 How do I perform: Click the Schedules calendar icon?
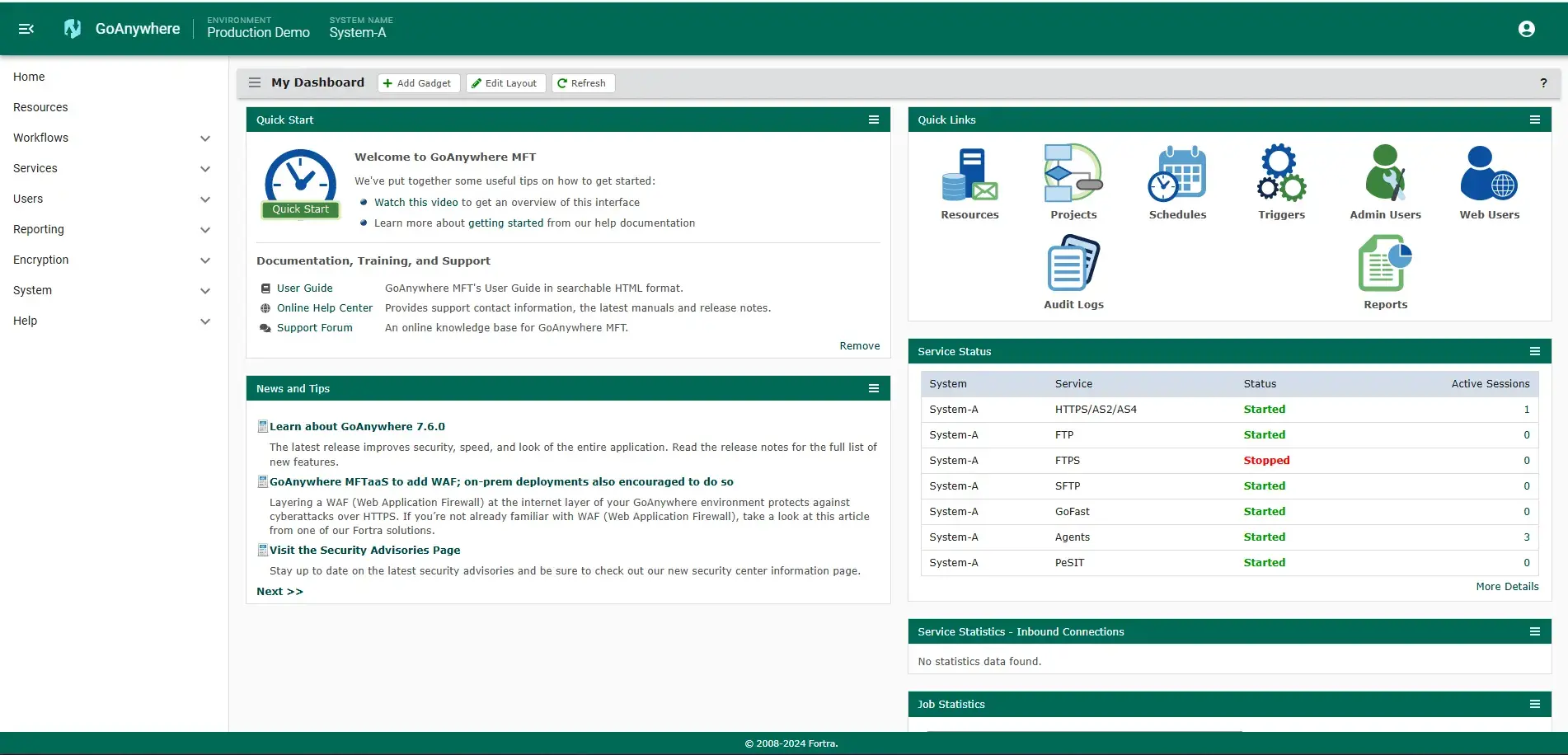click(x=1177, y=174)
